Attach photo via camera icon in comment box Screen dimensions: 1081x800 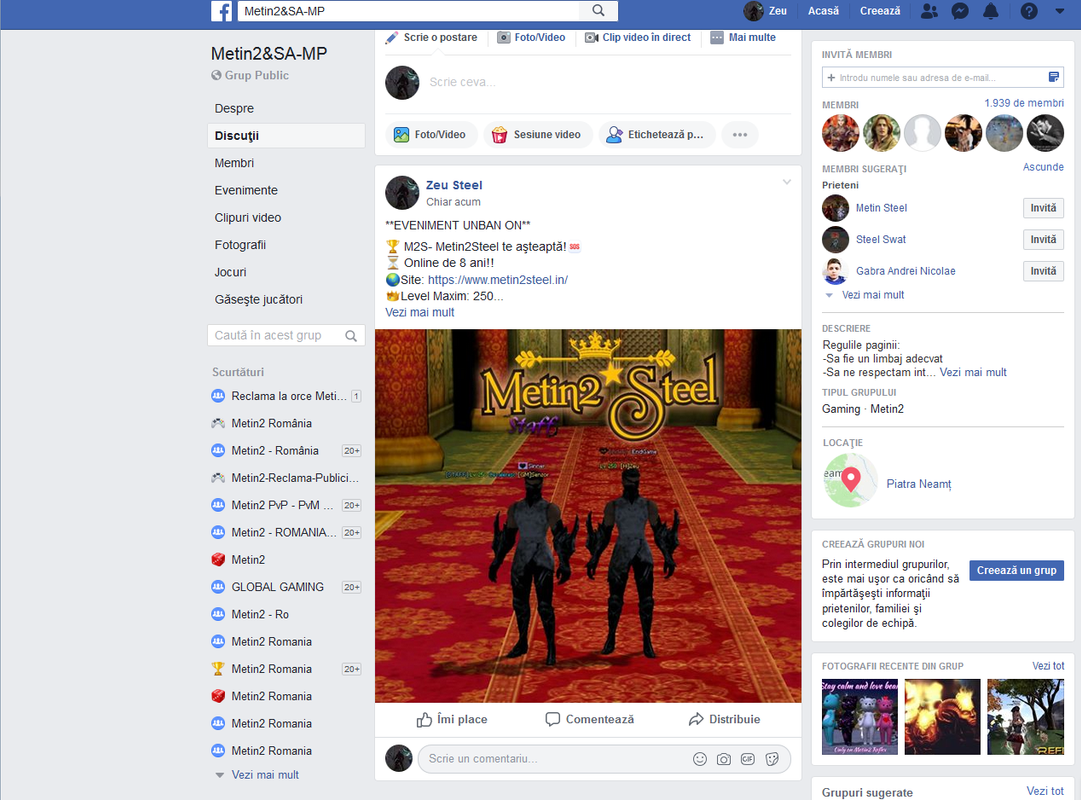click(x=723, y=759)
